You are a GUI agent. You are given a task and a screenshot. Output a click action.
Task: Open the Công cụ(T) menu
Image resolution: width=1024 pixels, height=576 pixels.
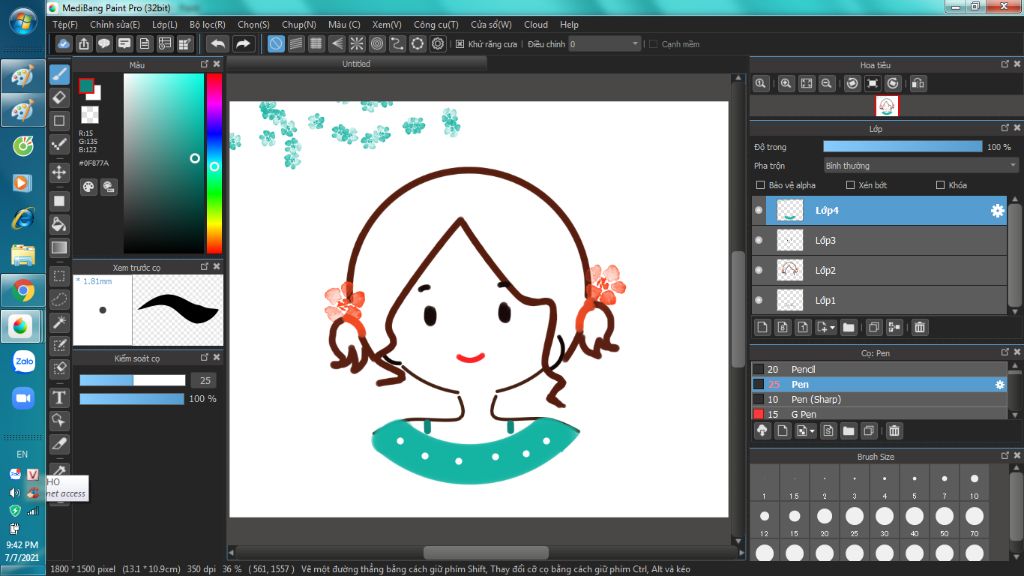click(435, 24)
